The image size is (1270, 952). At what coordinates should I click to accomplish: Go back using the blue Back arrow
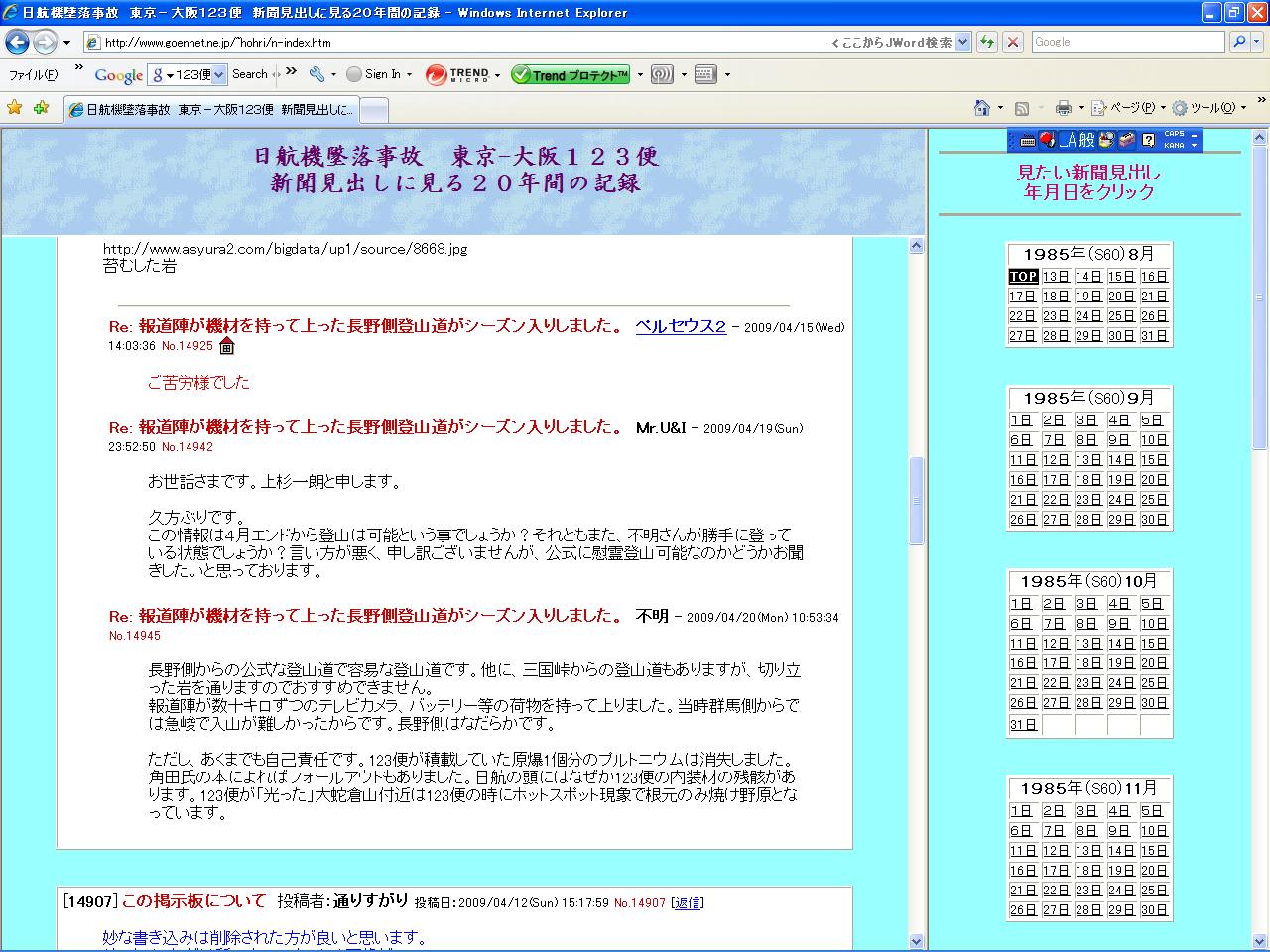click(x=18, y=42)
